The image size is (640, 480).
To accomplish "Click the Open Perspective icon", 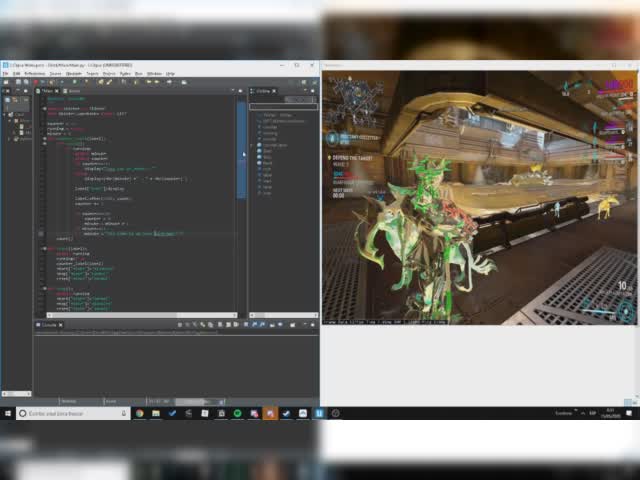I will (304, 82).
